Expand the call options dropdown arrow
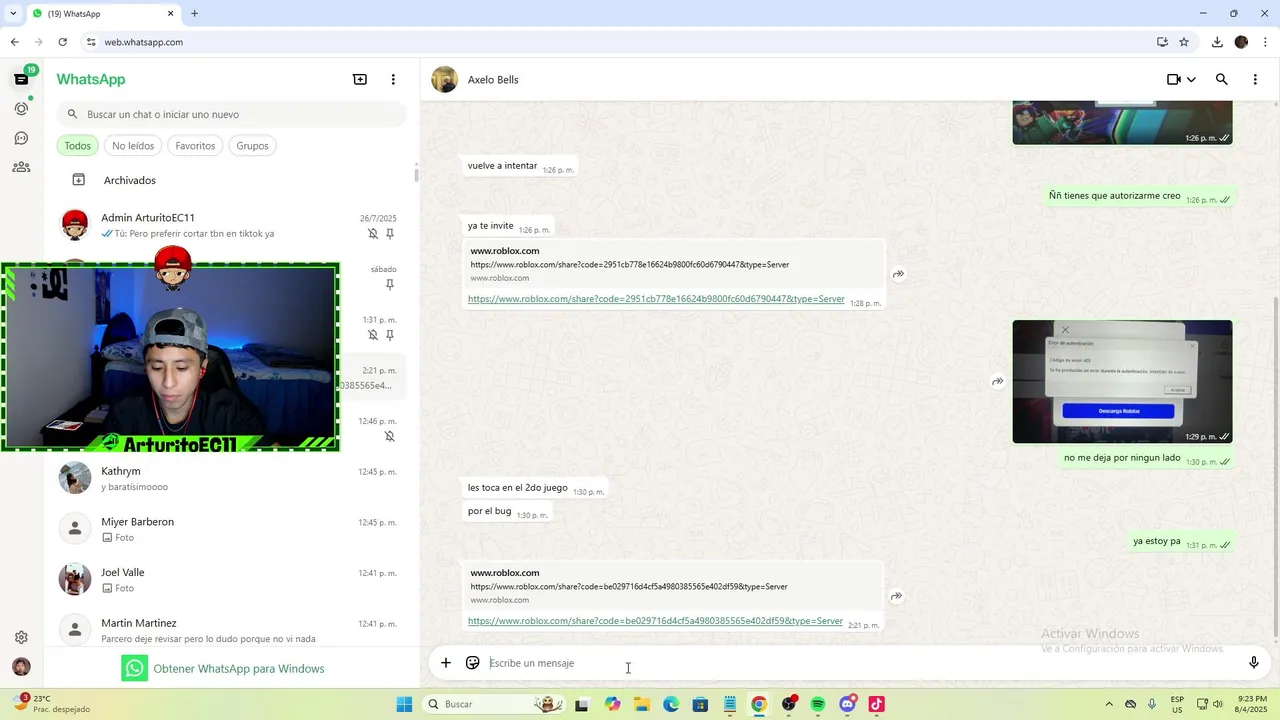The height and width of the screenshot is (720, 1280). [1191, 80]
